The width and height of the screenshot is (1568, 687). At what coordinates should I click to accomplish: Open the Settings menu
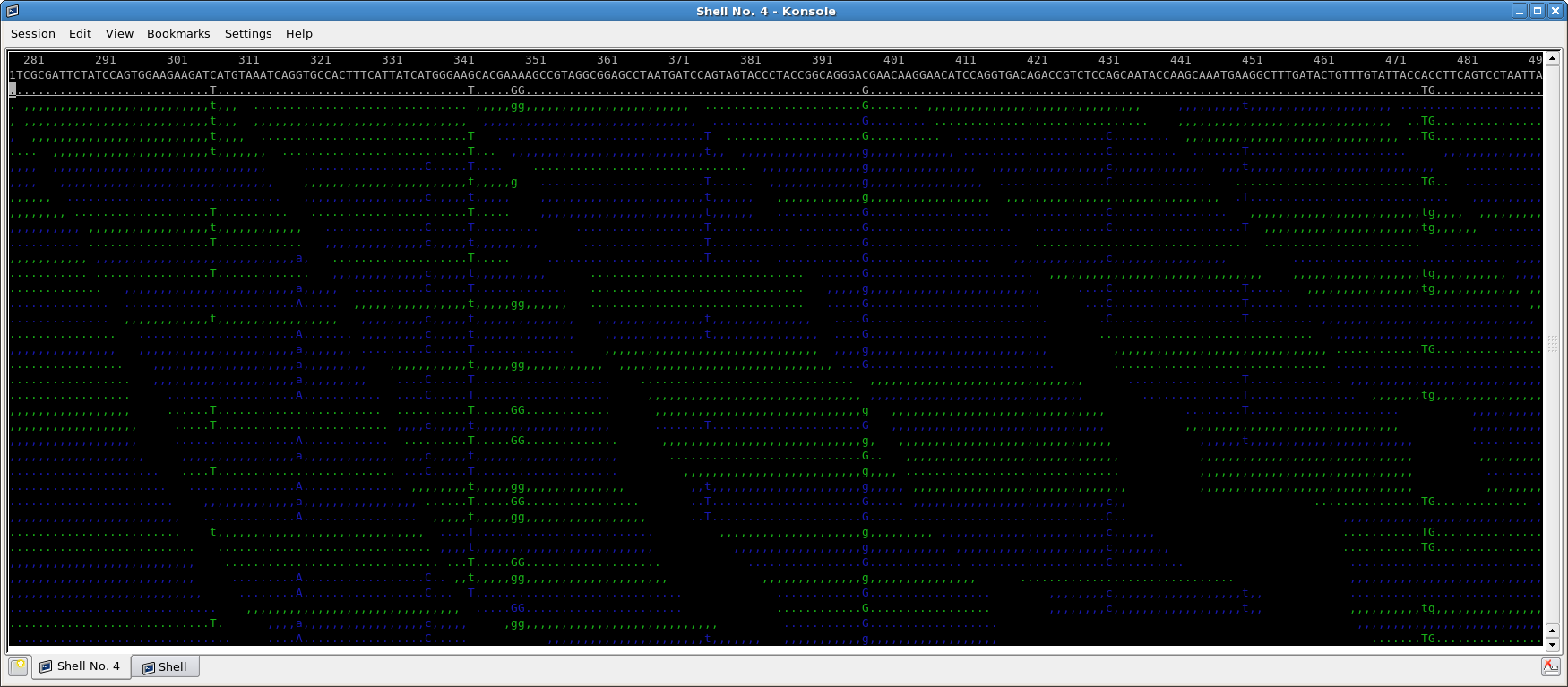click(x=248, y=33)
